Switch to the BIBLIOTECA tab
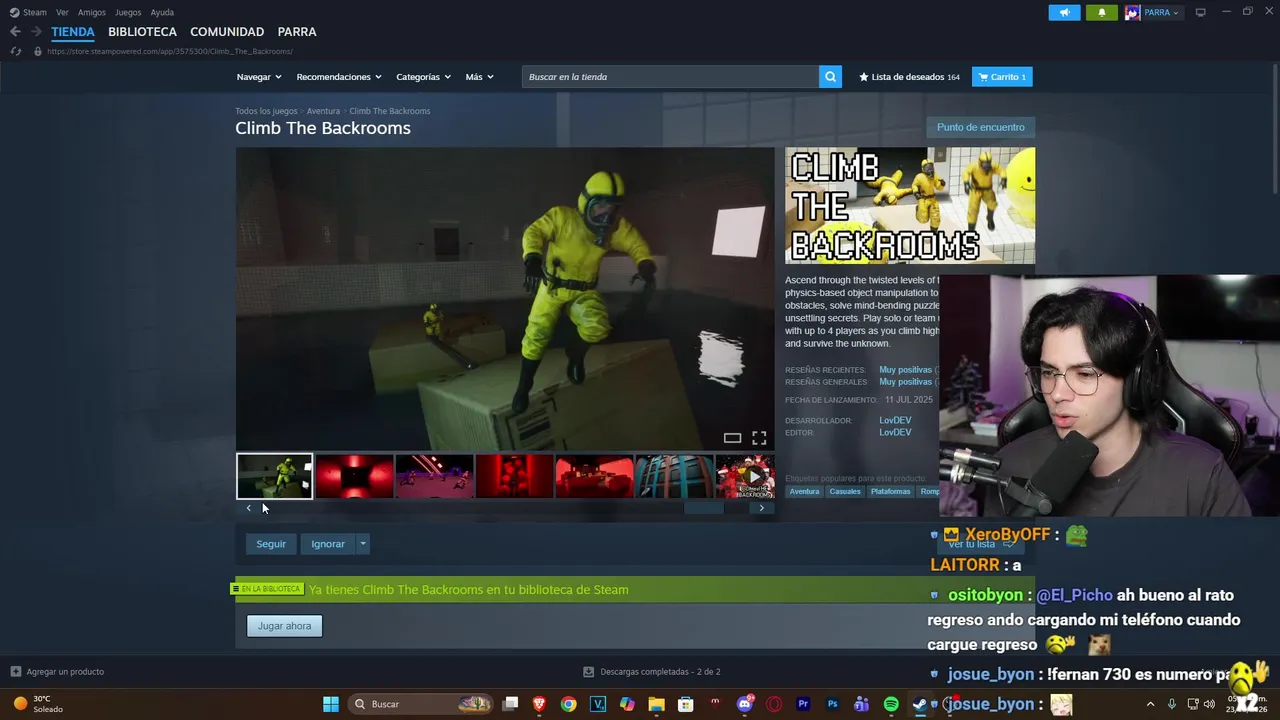 pos(142,32)
